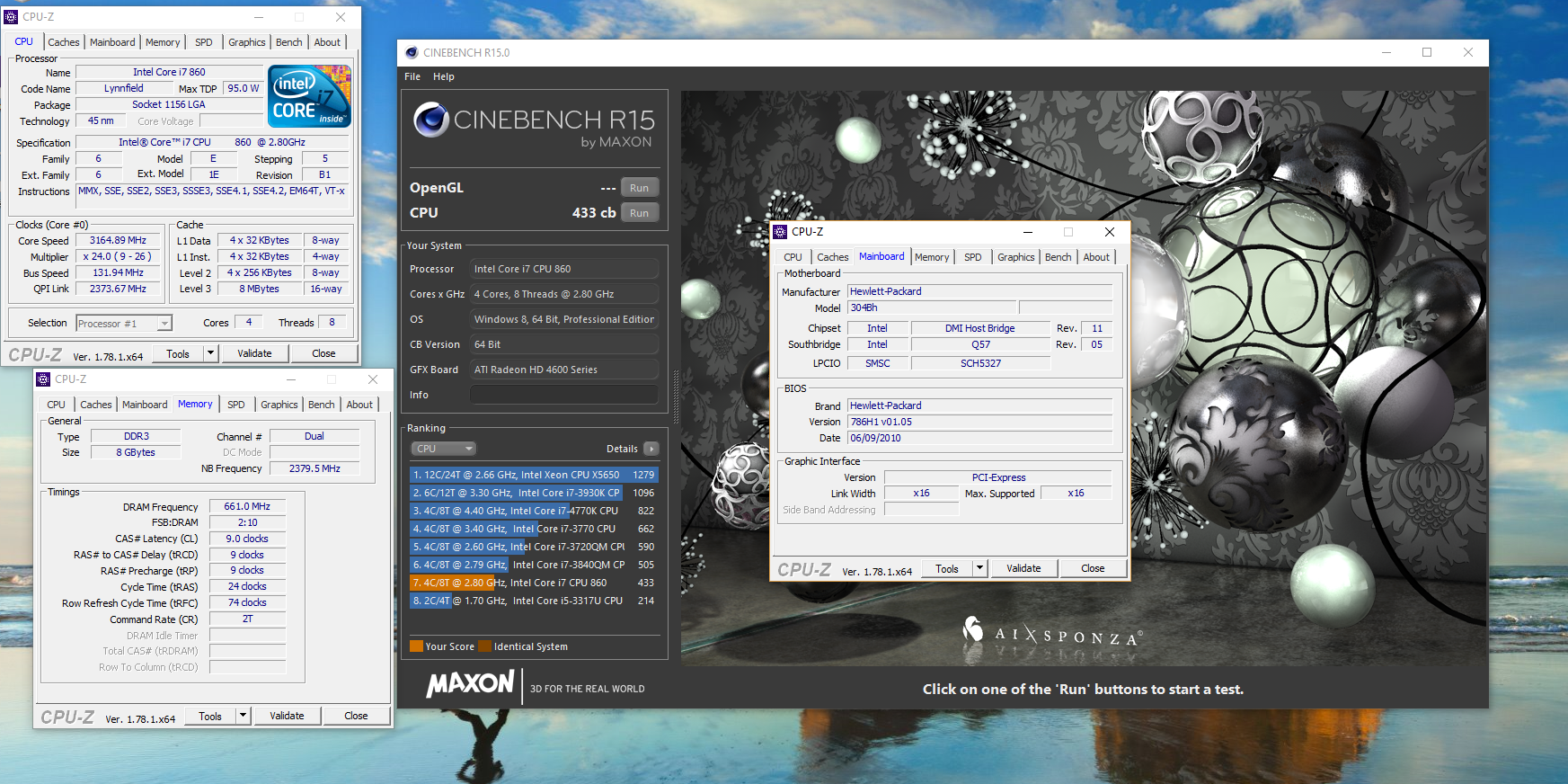This screenshot has height=784, width=1568.
Task: Run the OpenGL benchmark test
Action: point(639,188)
